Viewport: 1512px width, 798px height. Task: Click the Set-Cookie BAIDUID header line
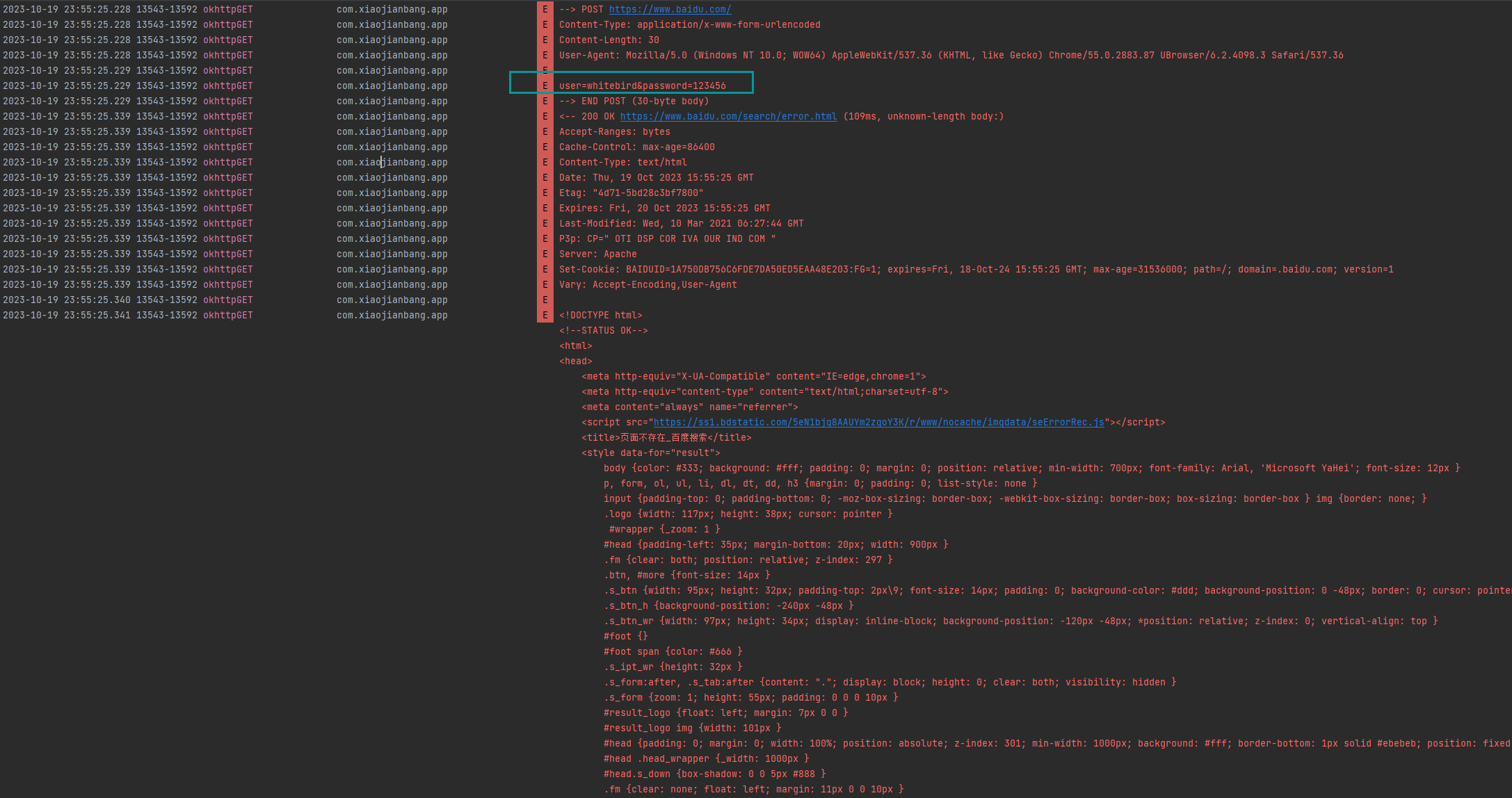(976, 270)
